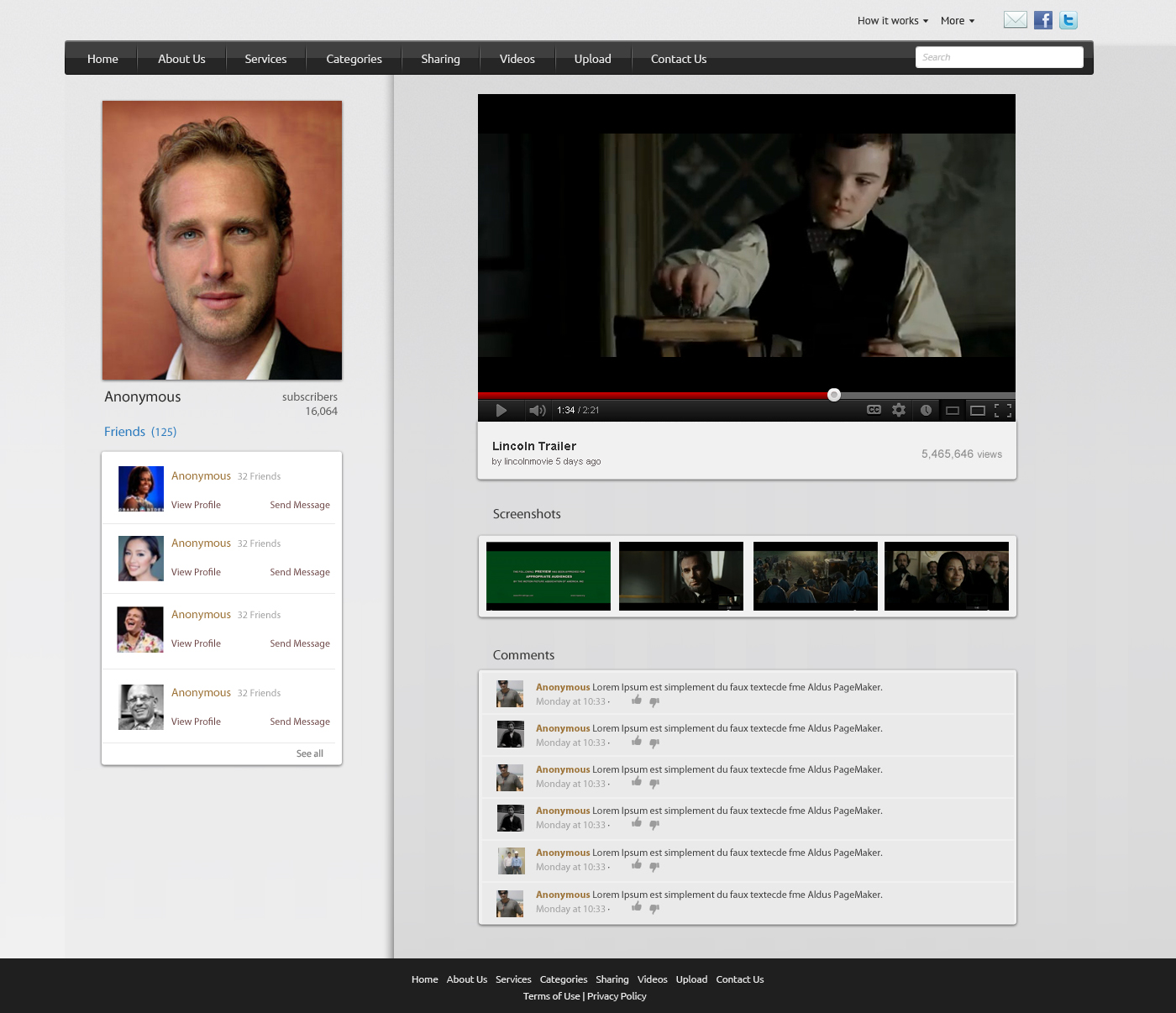Open Services in navigation bar

coord(265,59)
